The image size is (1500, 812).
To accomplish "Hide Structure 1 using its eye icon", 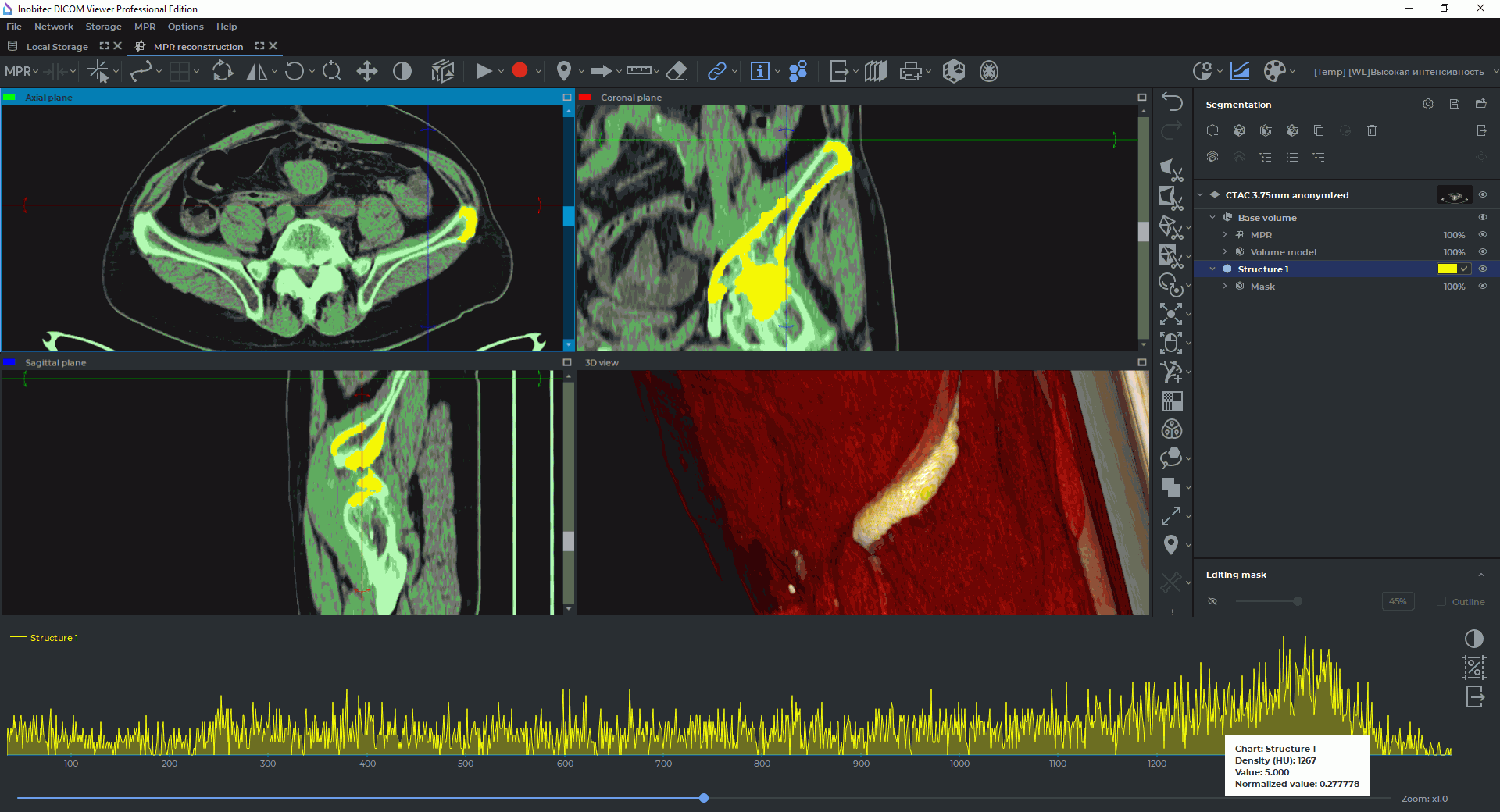I will coord(1483,269).
